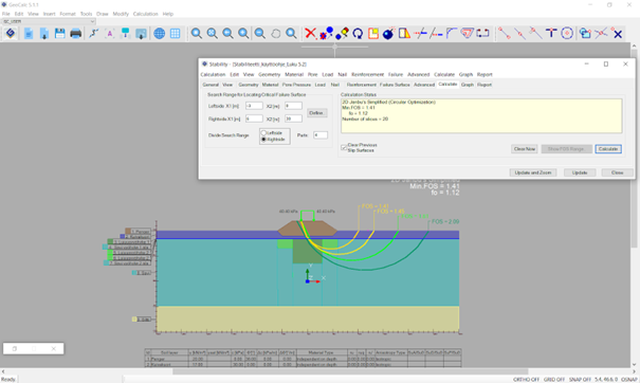Screen dimensions: 640x383
Task: Click the endpoint snap line icon
Action: tap(504, 33)
